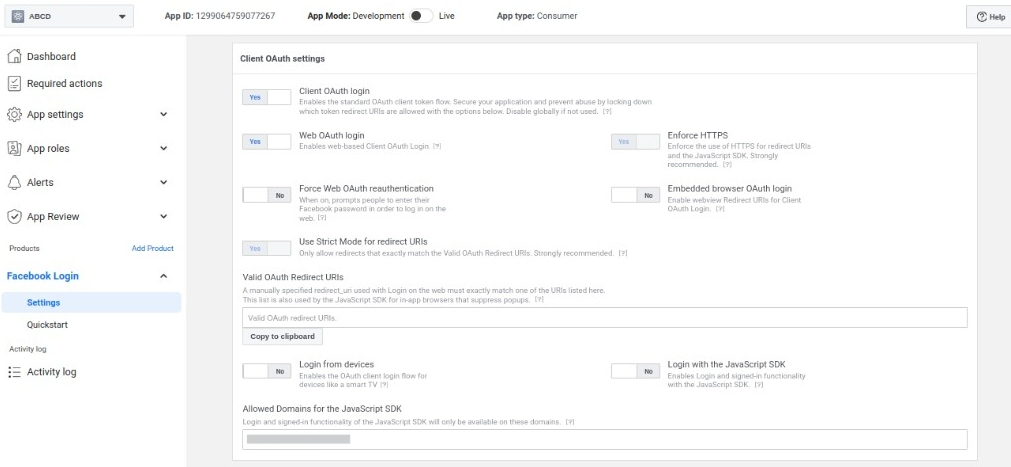Click the Dashboard home icon

14,56
